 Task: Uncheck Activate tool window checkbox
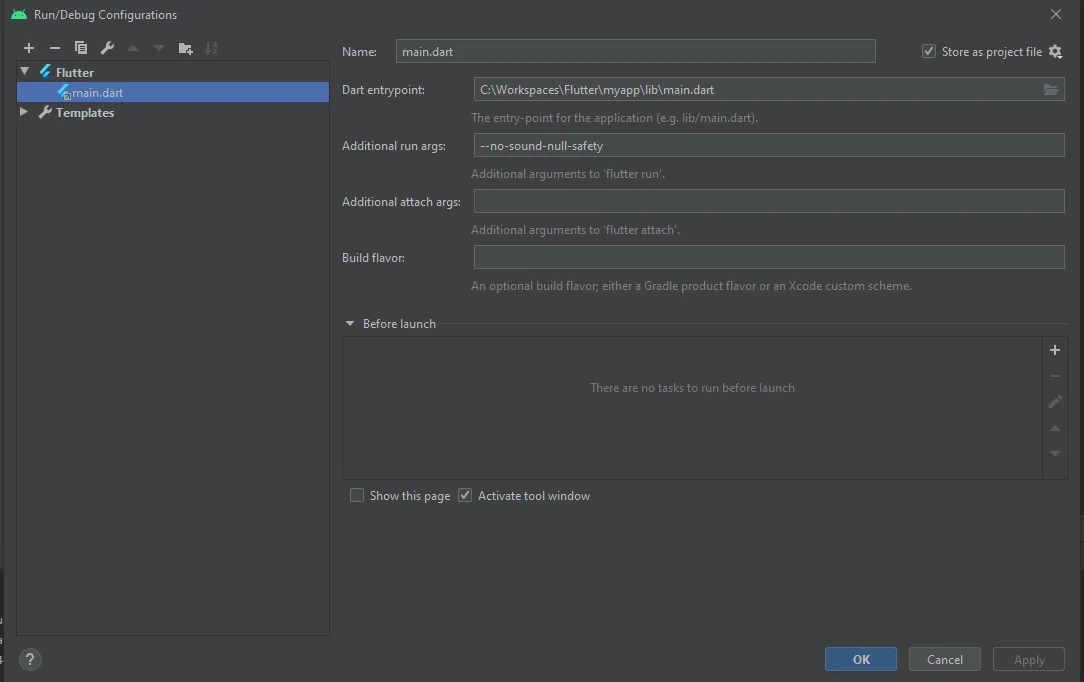[465, 495]
